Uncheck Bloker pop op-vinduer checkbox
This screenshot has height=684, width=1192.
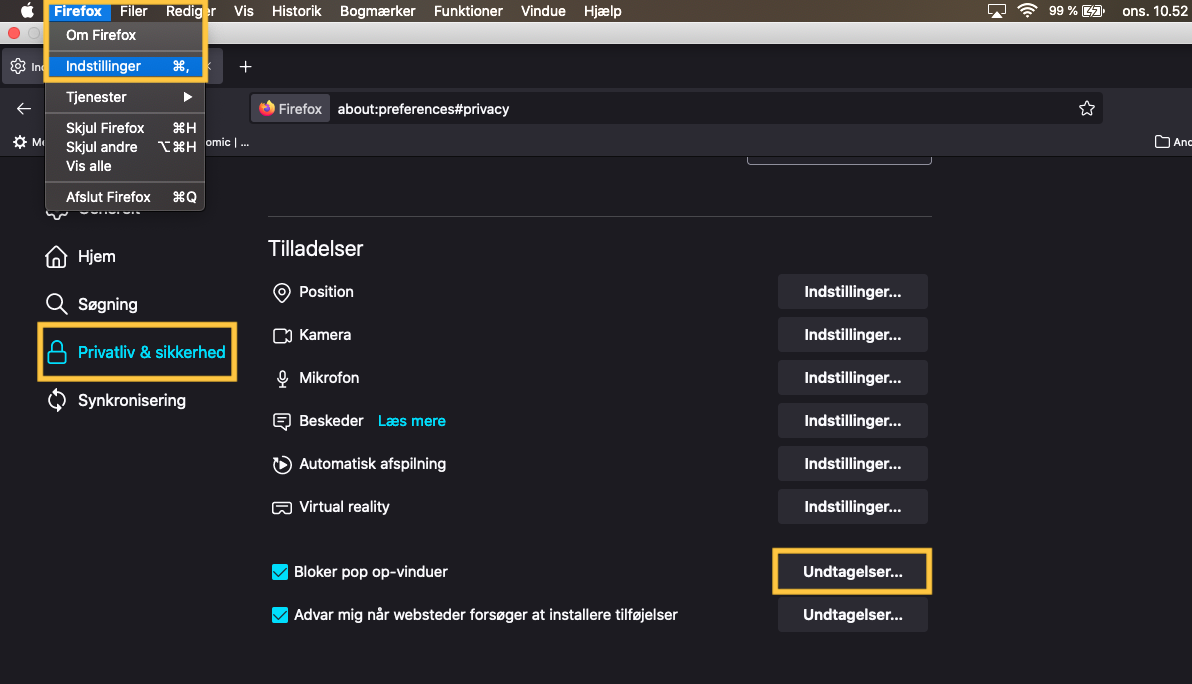pyautogui.click(x=280, y=573)
